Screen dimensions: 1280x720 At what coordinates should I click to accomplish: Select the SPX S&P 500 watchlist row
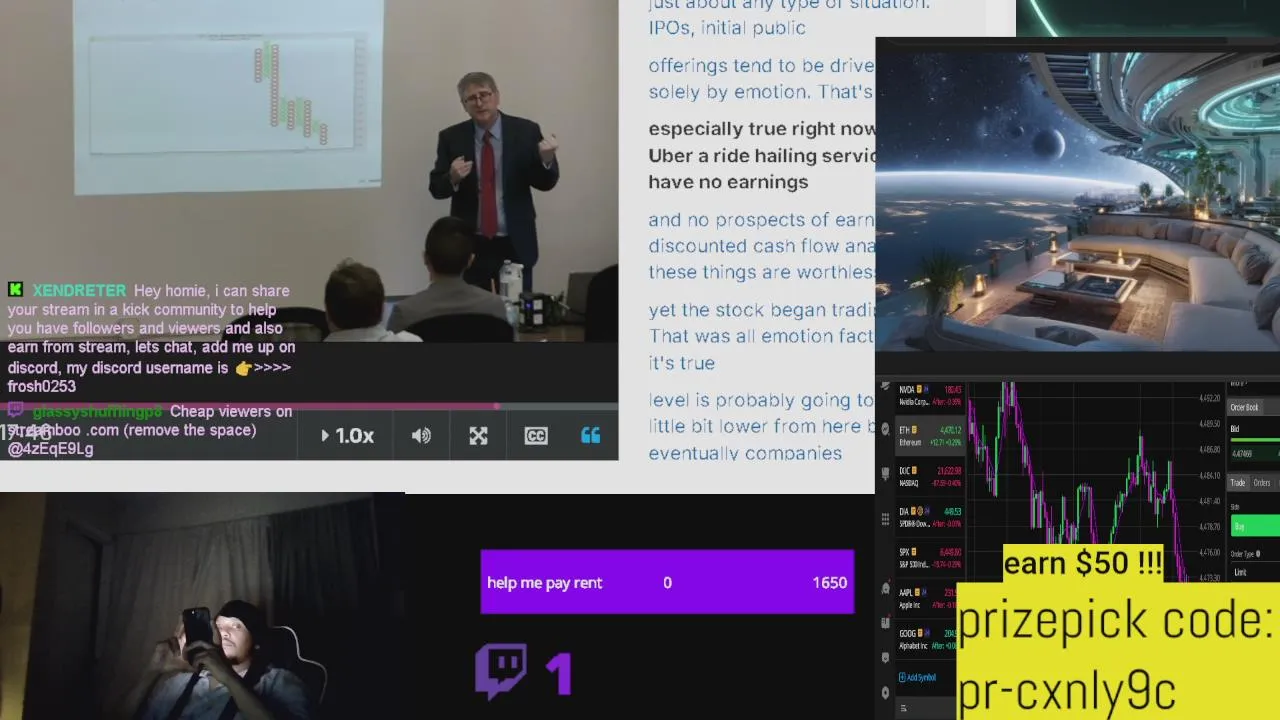[930, 558]
